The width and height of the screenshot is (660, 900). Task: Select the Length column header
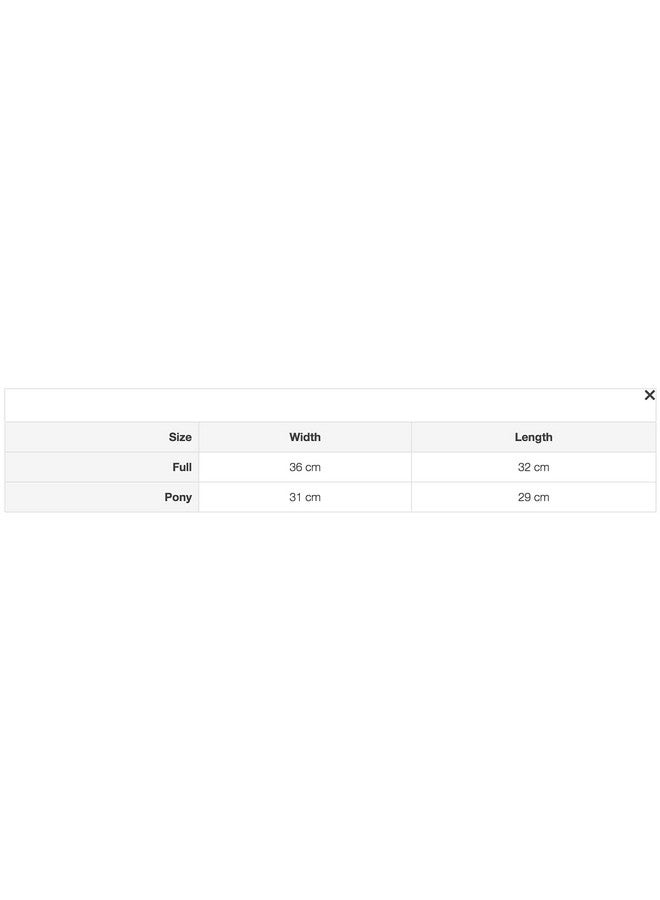click(533, 437)
